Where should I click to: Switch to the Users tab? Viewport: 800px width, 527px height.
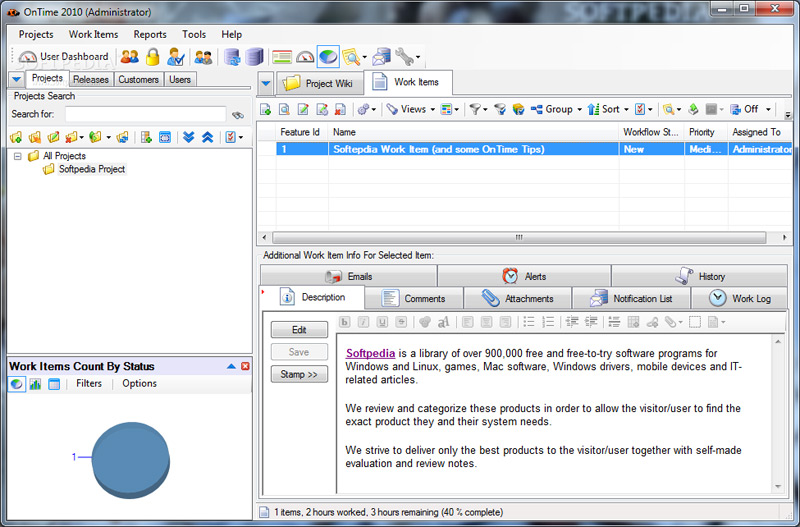click(180, 80)
